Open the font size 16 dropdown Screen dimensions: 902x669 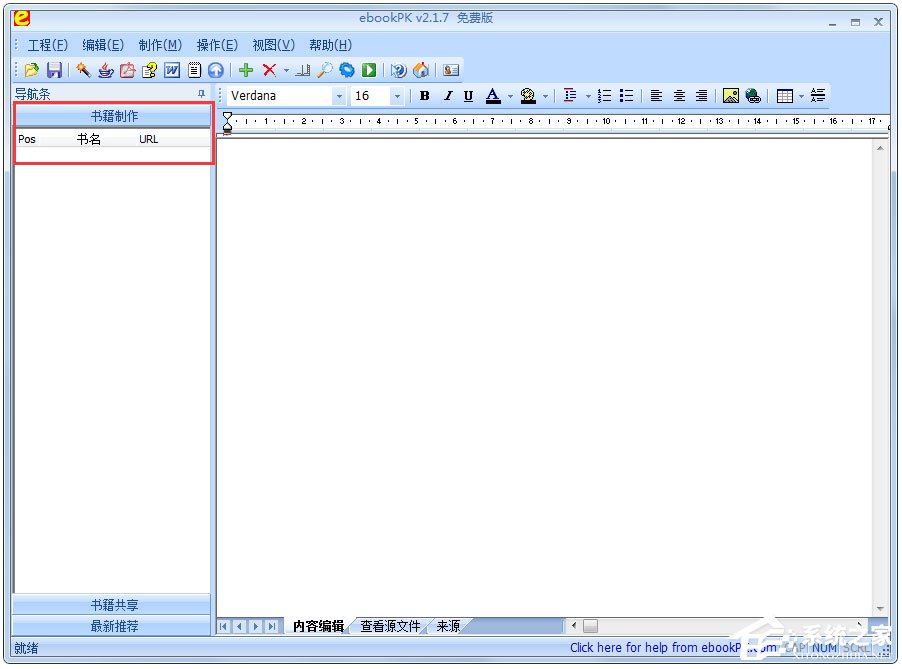(x=397, y=96)
